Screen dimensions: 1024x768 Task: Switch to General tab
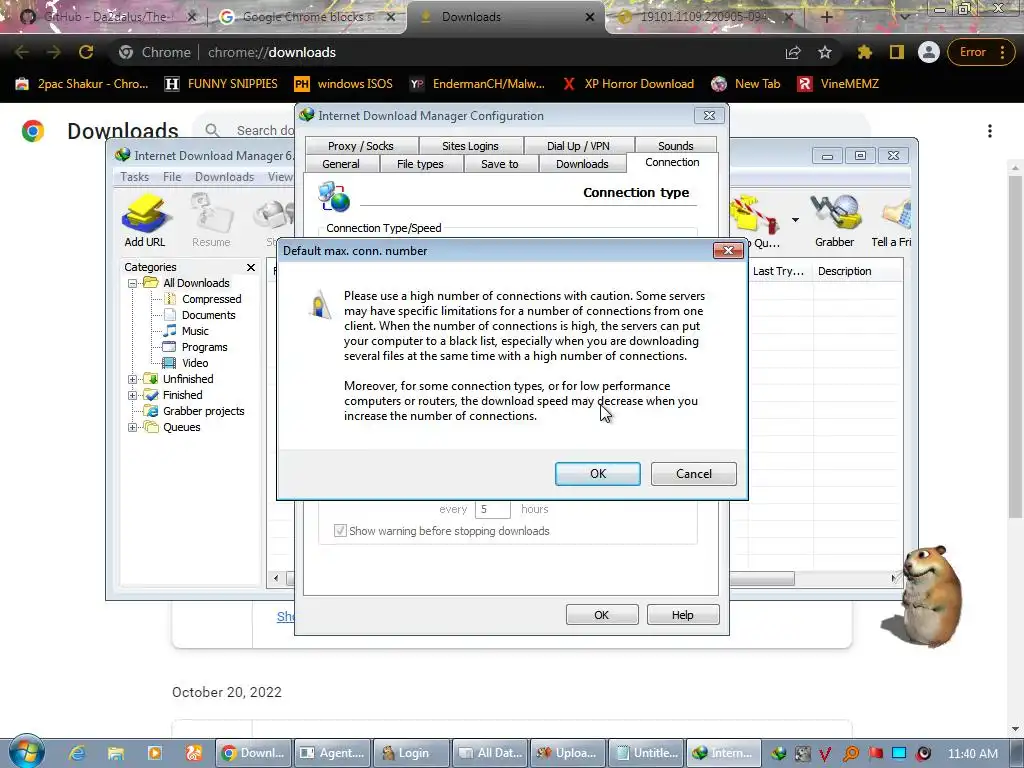click(x=341, y=164)
